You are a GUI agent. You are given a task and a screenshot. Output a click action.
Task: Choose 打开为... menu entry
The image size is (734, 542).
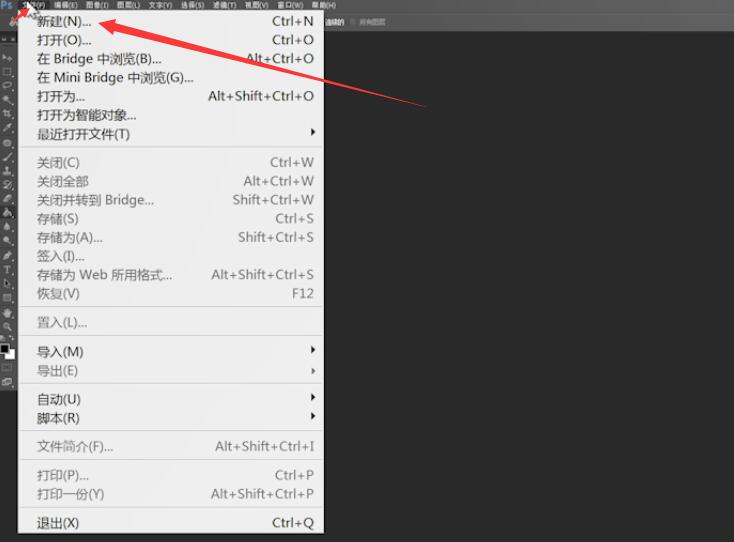pyautogui.click(x=171, y=96)
